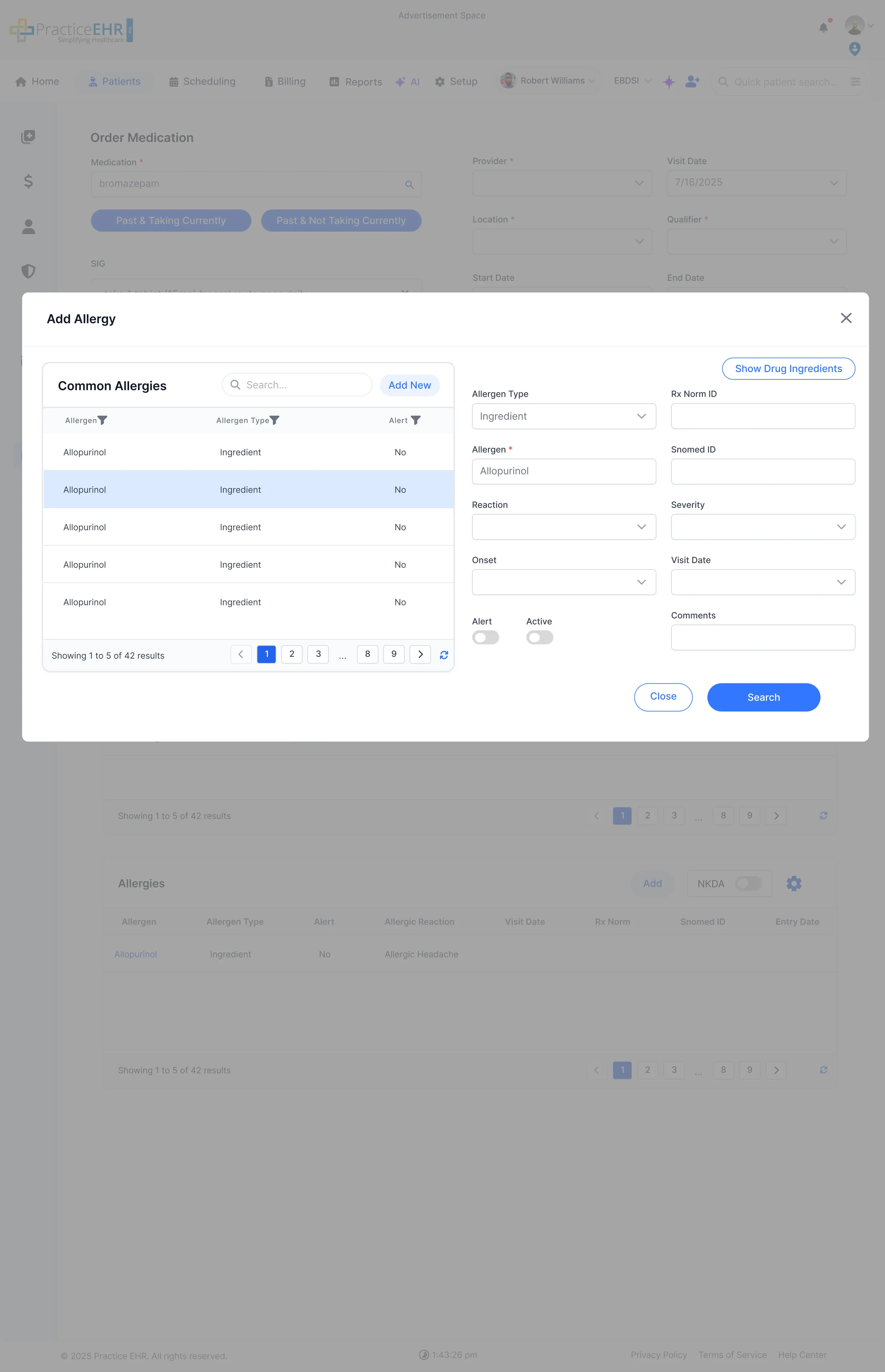This screenshot has width=885, height=1372.
Task: Open the patient profile icon in sidebar
Action: click(28, 227)
